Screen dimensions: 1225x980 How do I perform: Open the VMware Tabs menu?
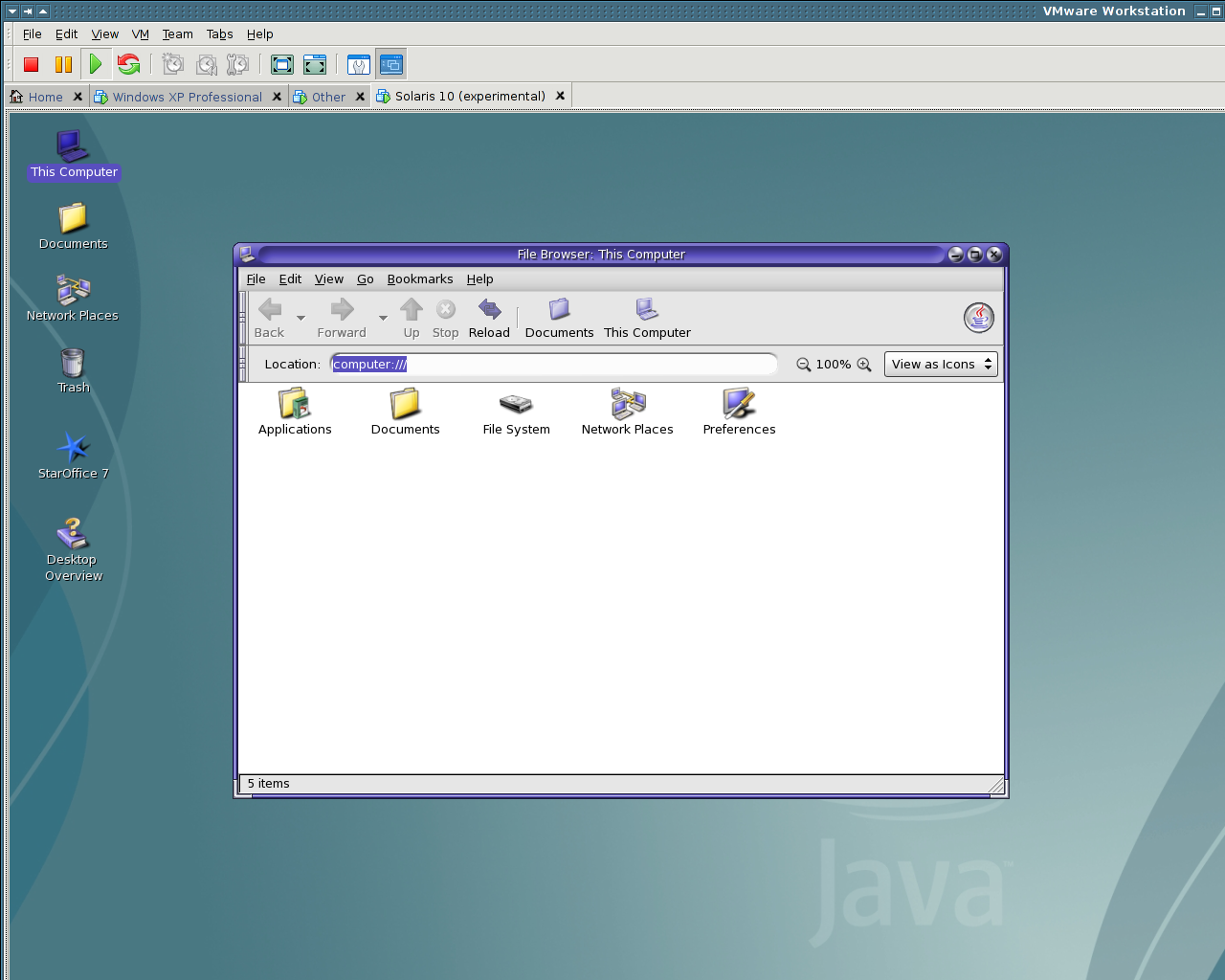tap(220, 33)
